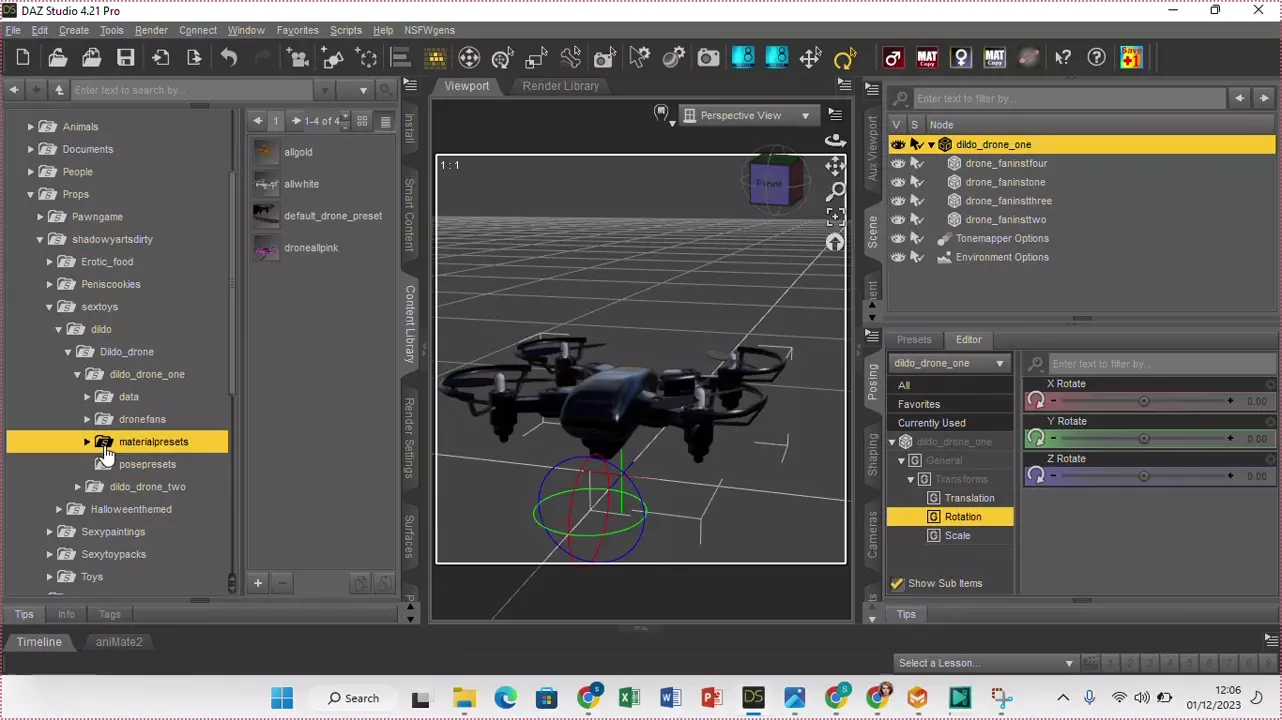
Task: Toggle visibility of Environment Options node
Action: tap(897, 257)
